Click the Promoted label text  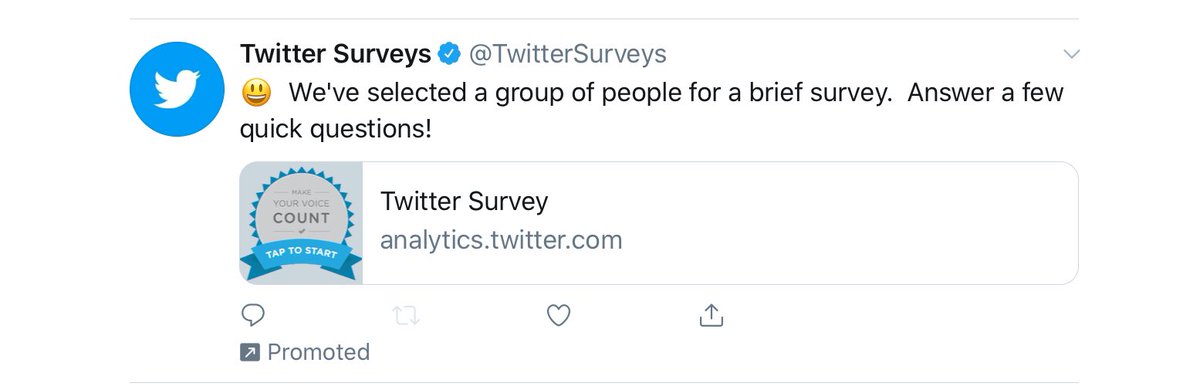[x=318, y=352]
